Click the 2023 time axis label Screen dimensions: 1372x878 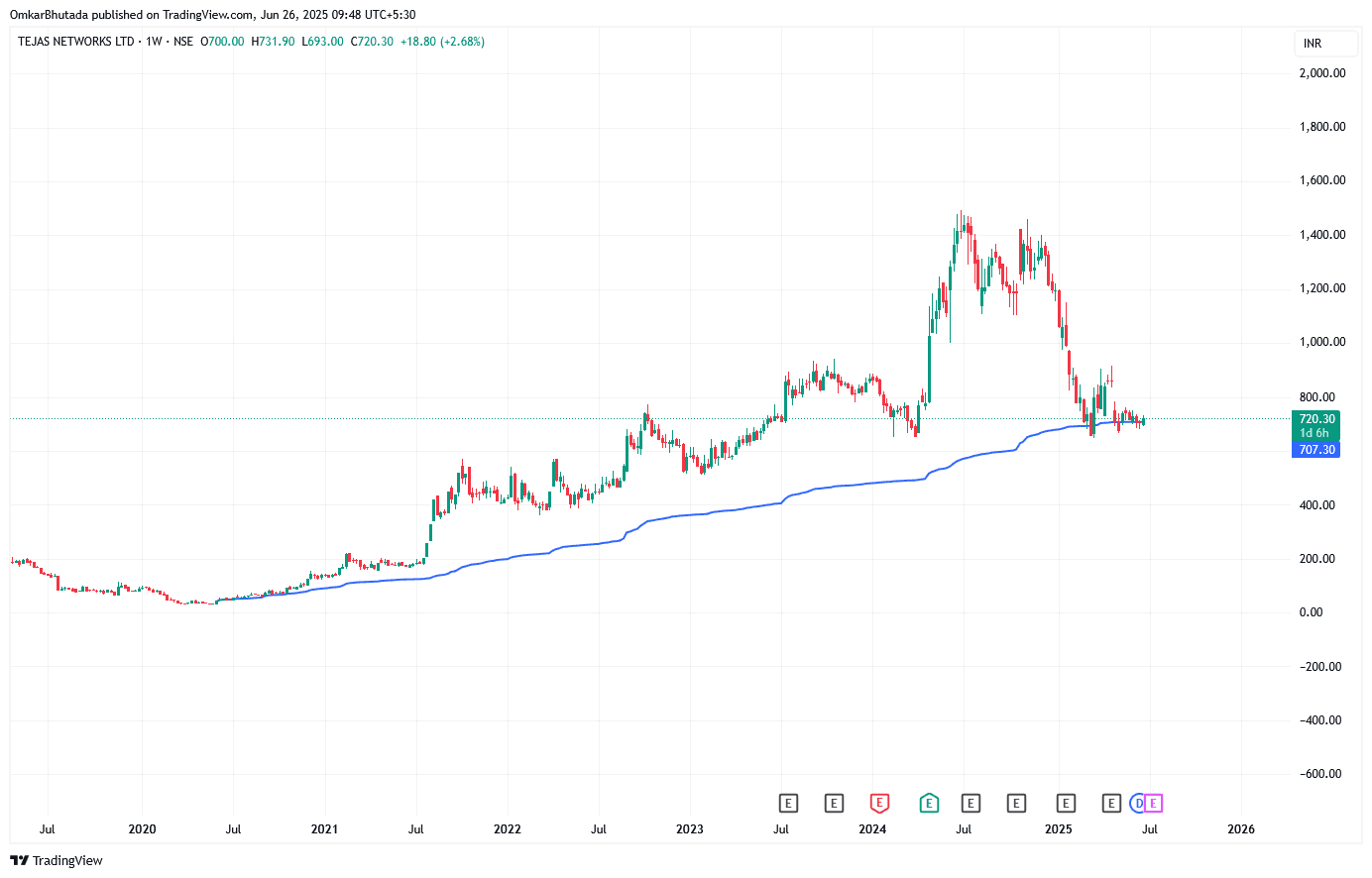point(690,829)
